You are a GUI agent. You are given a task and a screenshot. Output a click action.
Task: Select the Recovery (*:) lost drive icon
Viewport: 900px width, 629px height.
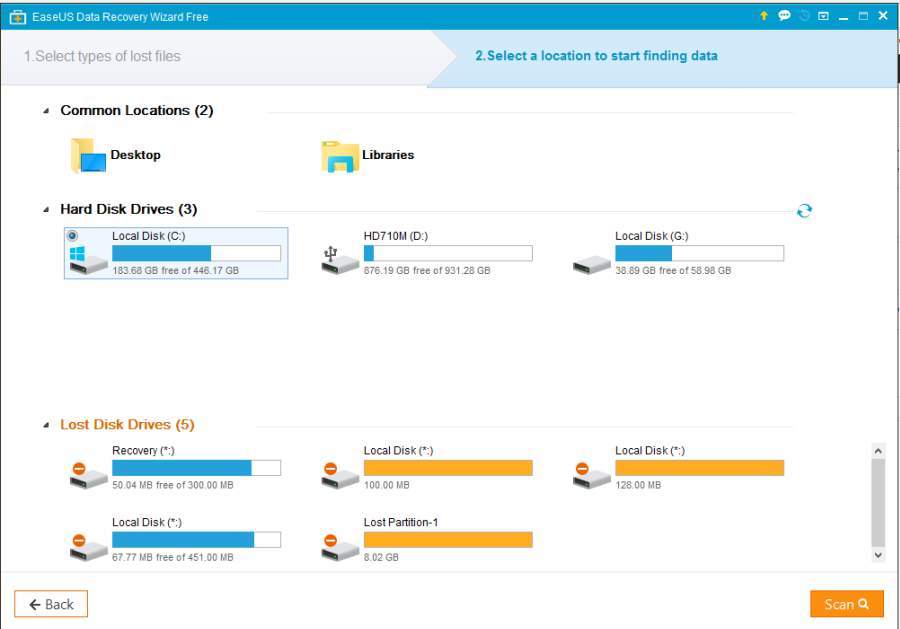pyautogui.click(x=88, y=476)
